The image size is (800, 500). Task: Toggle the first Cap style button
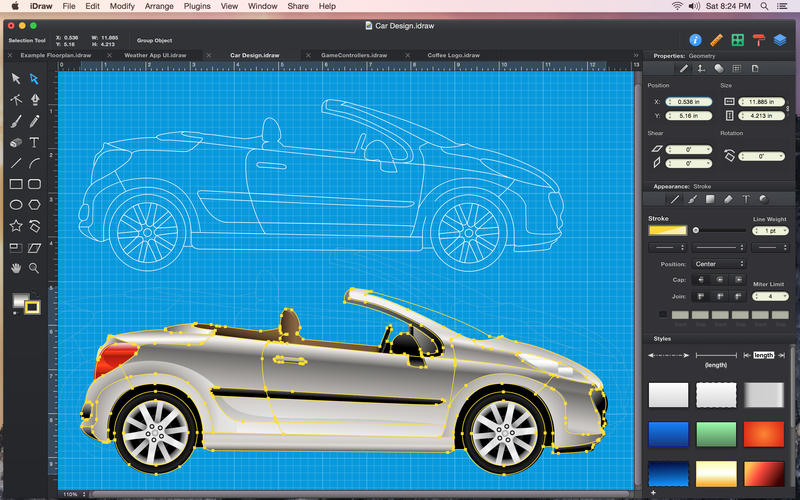[x=700, y=280]
